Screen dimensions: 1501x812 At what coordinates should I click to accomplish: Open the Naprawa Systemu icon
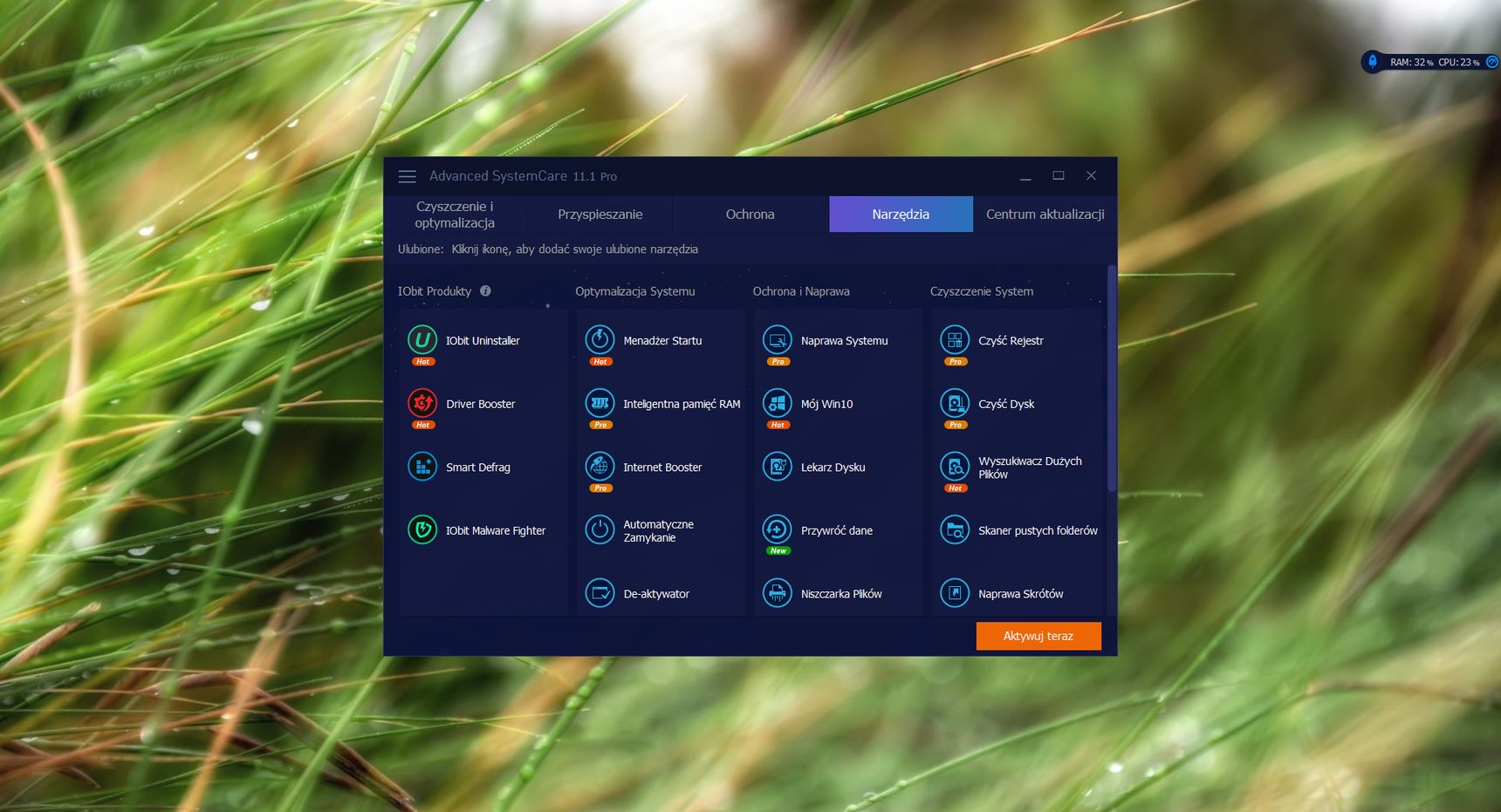[777, 339]
